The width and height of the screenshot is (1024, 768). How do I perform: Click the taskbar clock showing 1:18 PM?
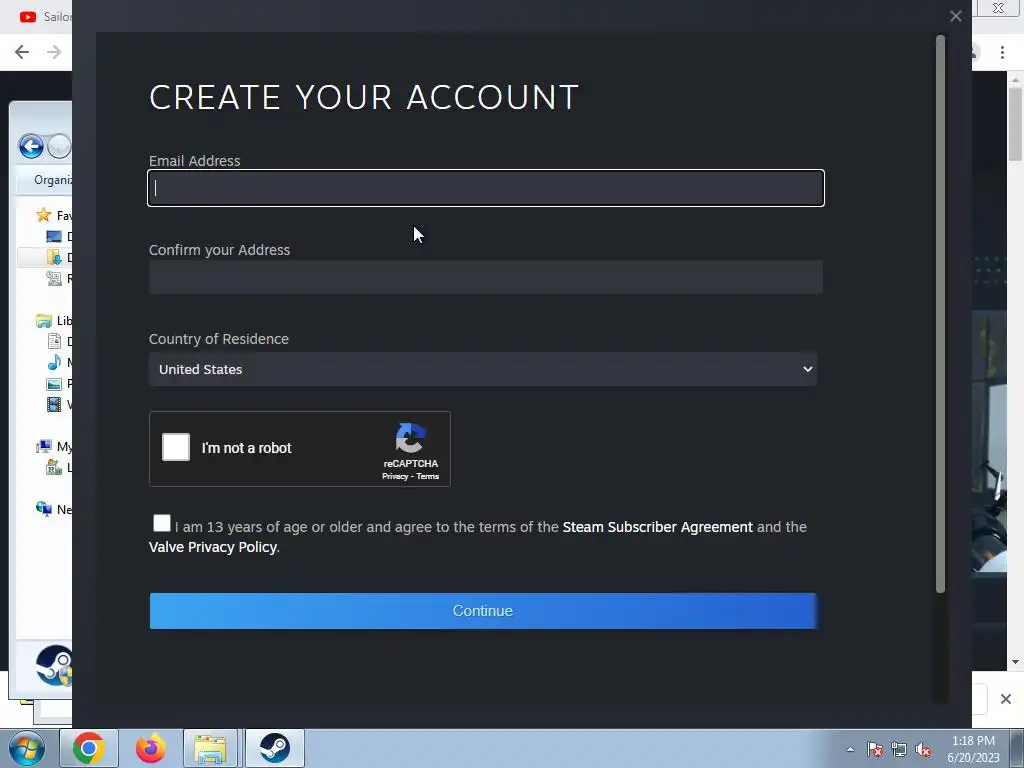973,749
